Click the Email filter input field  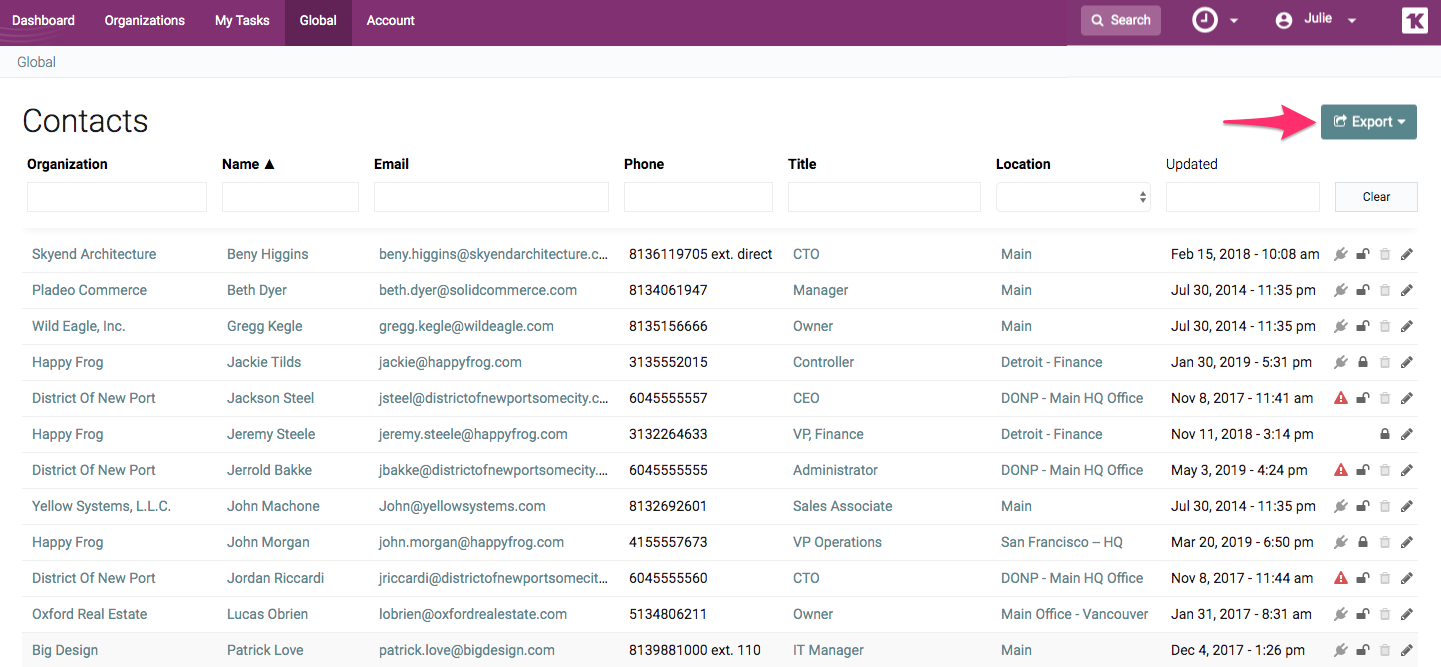pos(491,197)
